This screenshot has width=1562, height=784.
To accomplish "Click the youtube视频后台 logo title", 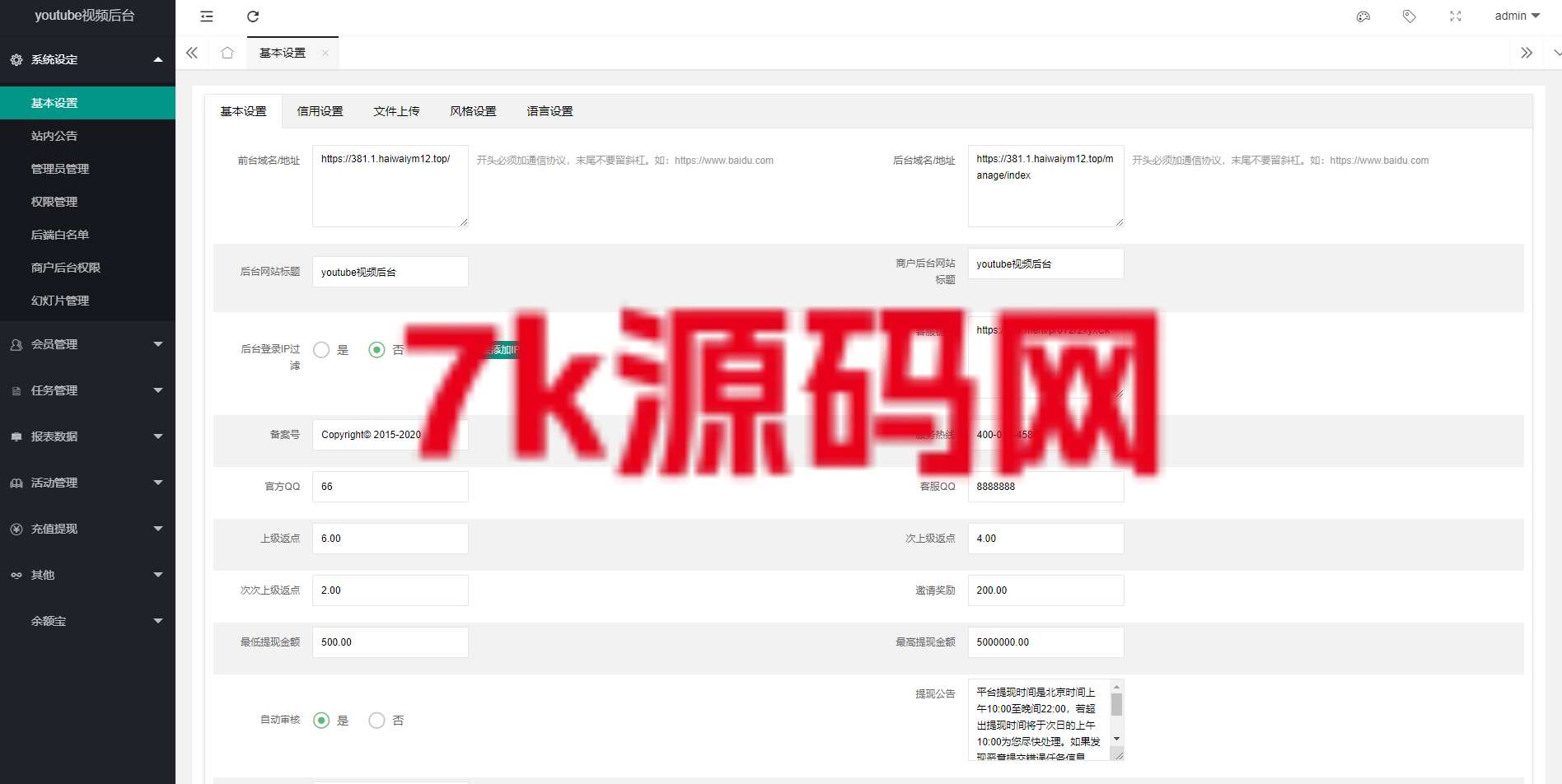I will (85, 16).
